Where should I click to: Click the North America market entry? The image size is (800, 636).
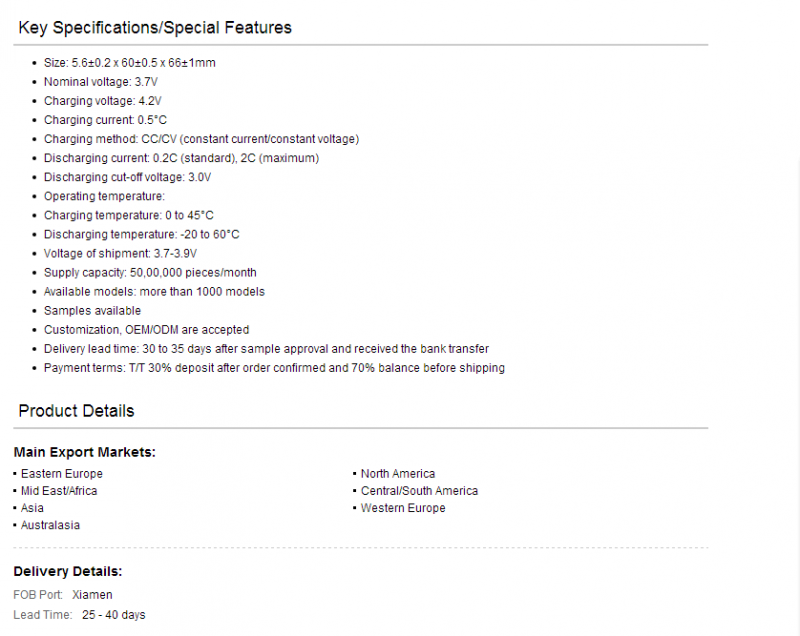pos(398,474)
